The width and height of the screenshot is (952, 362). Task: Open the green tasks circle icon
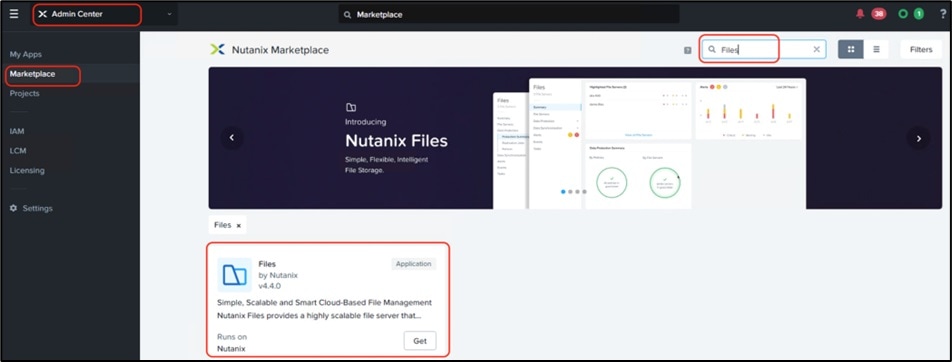click(903, 14)
